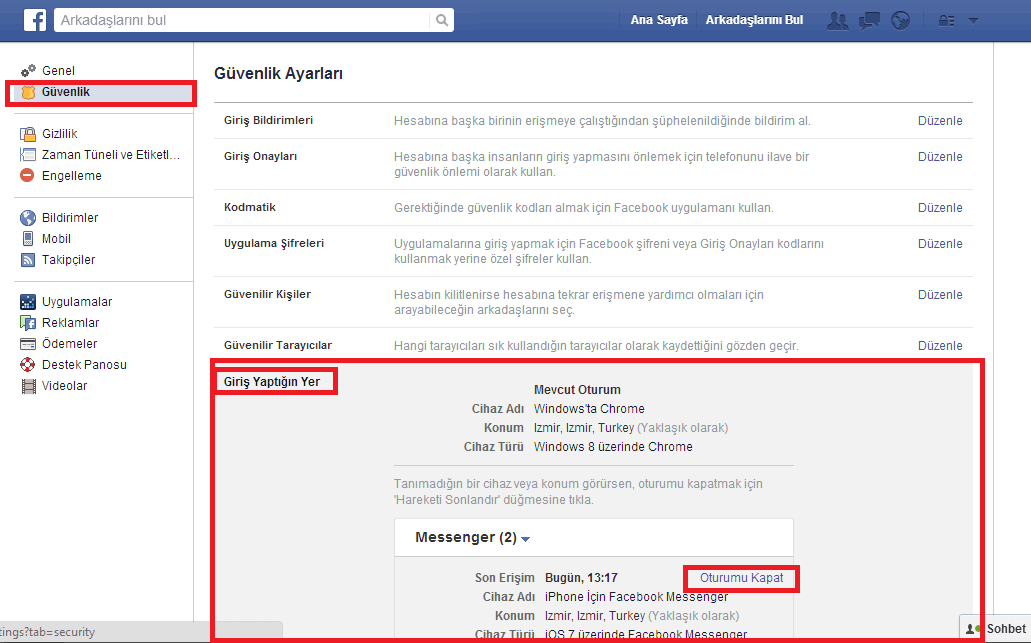Open messages icon in top bar

coord(869,20)
